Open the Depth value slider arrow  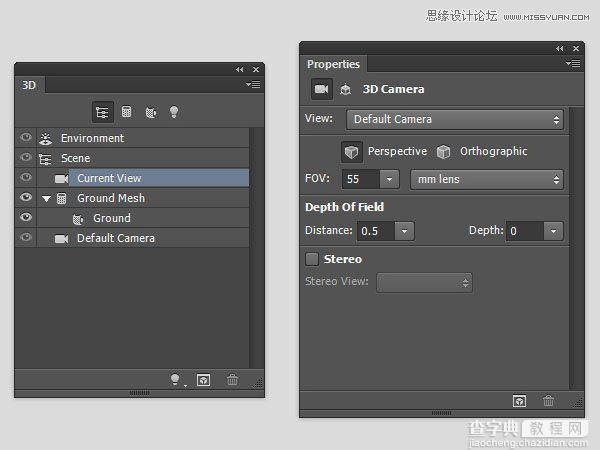pyautogui.click(x=553, y=231)
